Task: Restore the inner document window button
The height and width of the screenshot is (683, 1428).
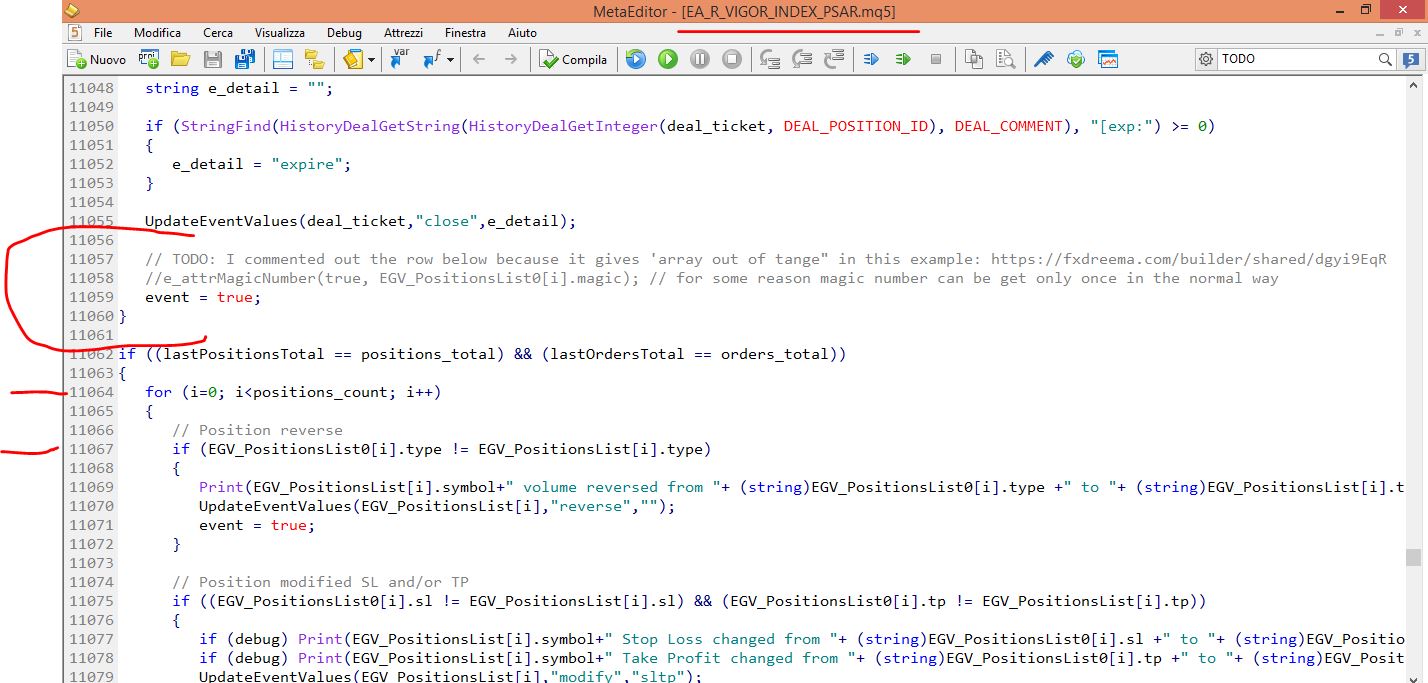Action: point(1399,33)
